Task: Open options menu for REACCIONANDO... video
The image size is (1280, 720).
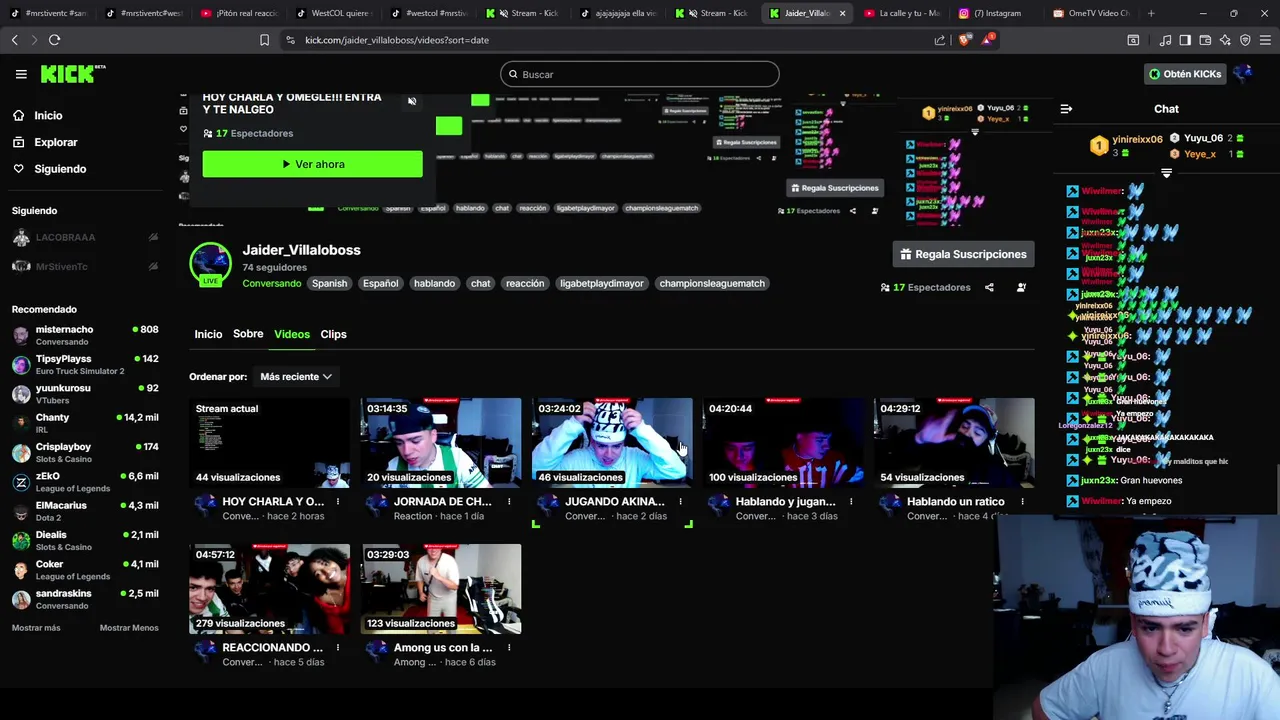Action: [x=338, y=648]
